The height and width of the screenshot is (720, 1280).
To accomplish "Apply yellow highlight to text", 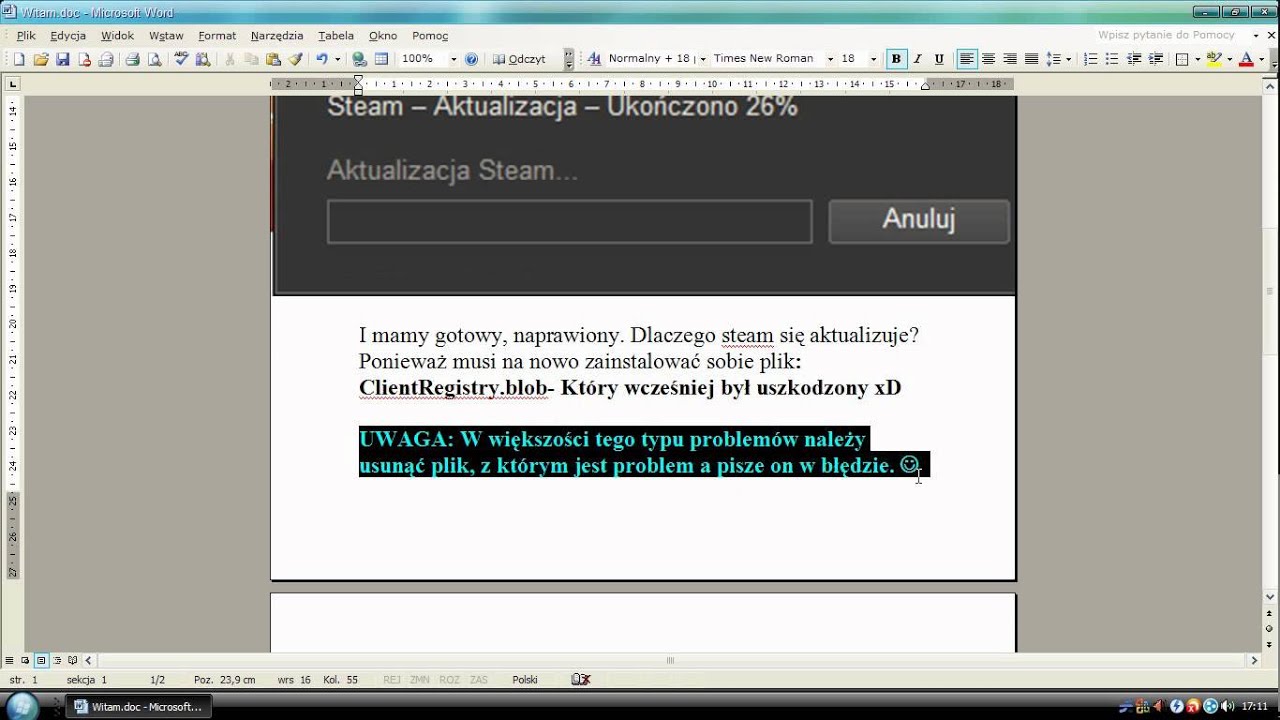I will point(1213,59).
